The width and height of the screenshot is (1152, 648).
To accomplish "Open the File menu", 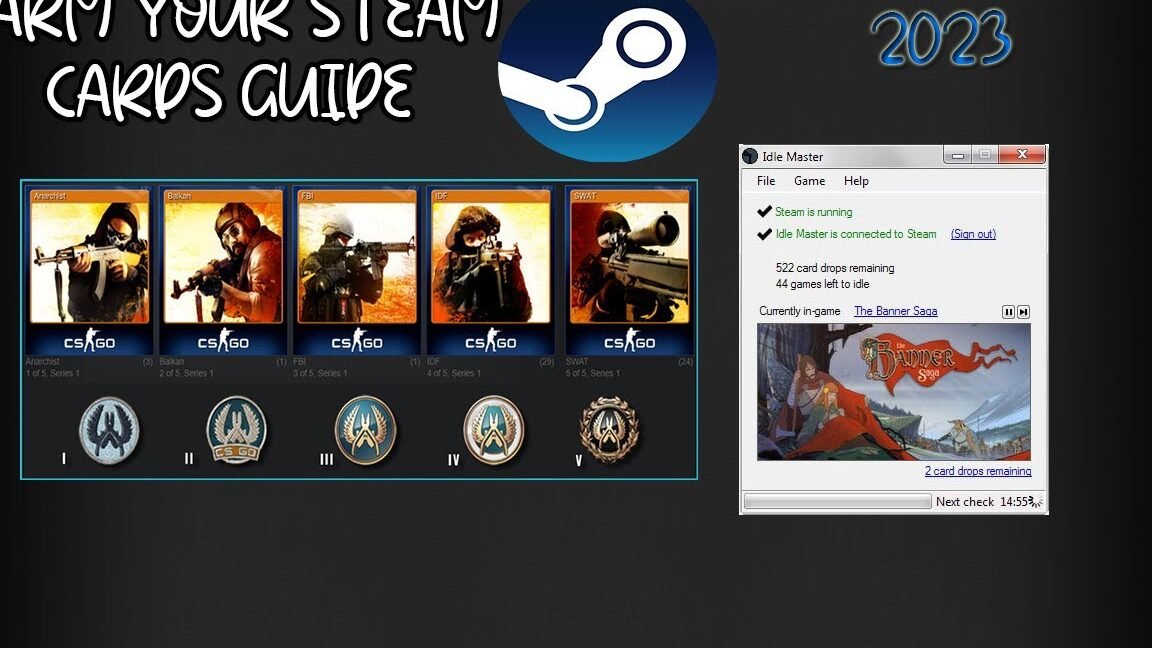I will (x=766, y=181).
